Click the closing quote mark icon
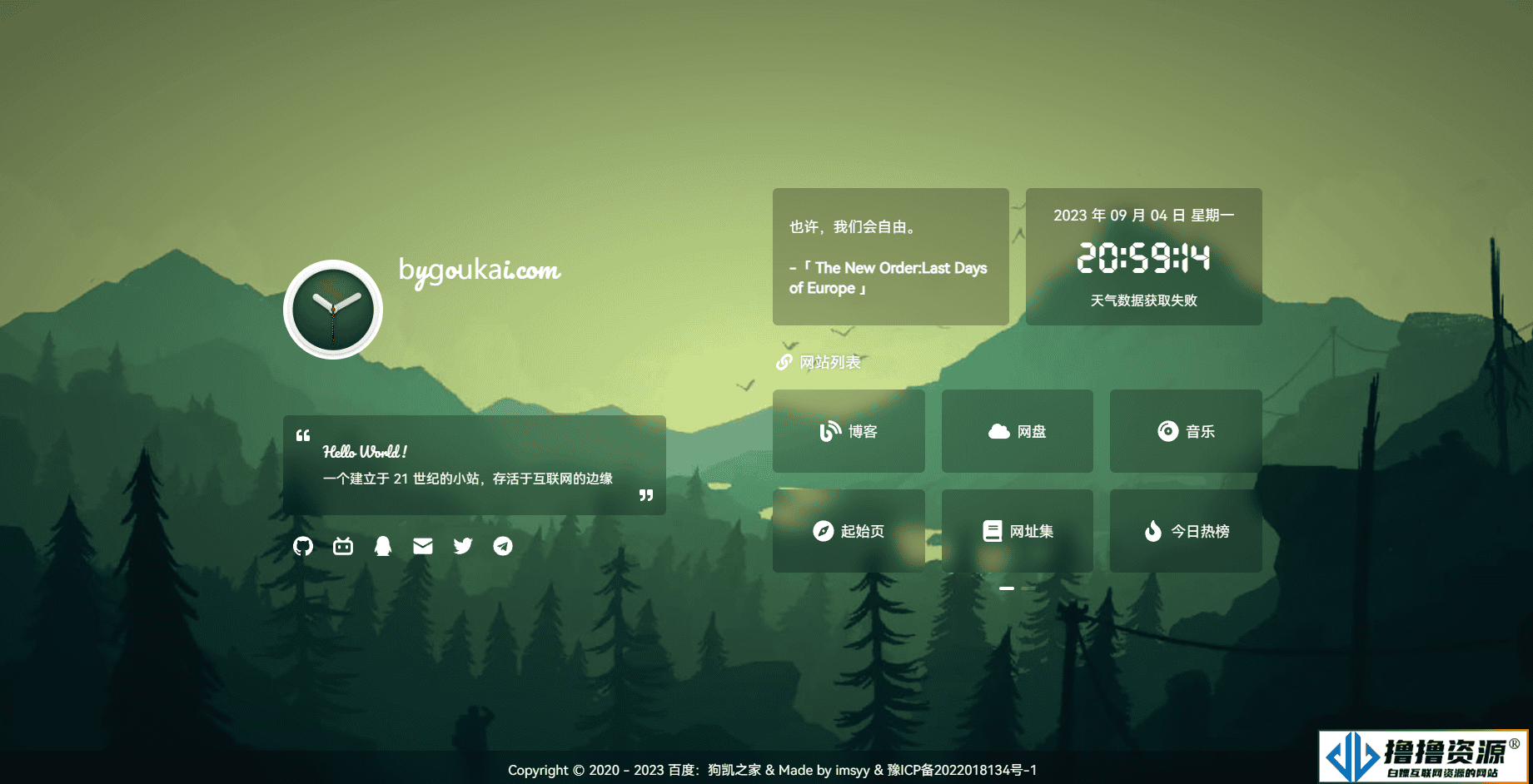Screen dimensions: 1533x784 pos(646,495)
